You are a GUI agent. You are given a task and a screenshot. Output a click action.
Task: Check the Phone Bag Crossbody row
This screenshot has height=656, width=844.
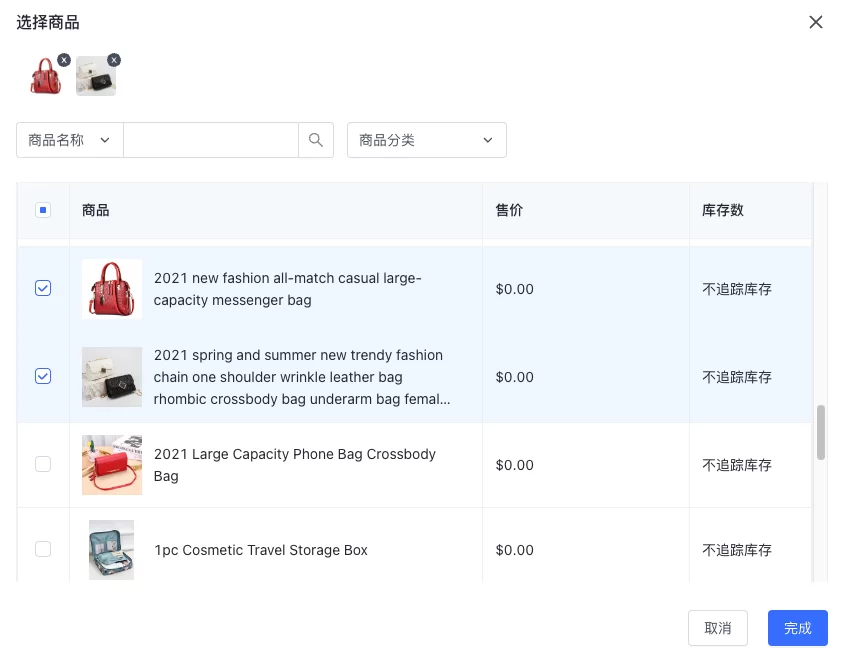pos(43,464)
